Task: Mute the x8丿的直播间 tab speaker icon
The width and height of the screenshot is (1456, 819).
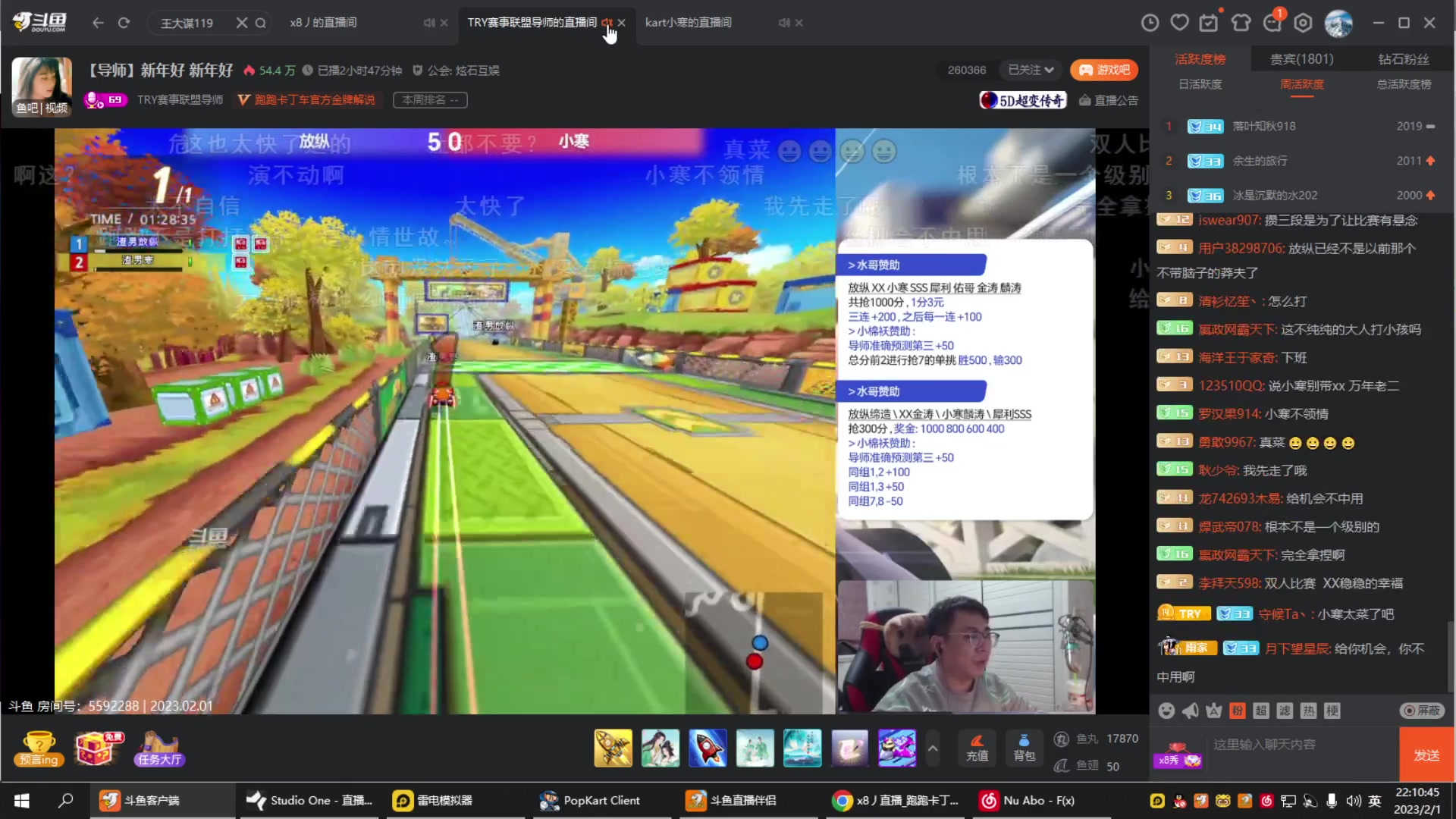Action: point(429,23)
